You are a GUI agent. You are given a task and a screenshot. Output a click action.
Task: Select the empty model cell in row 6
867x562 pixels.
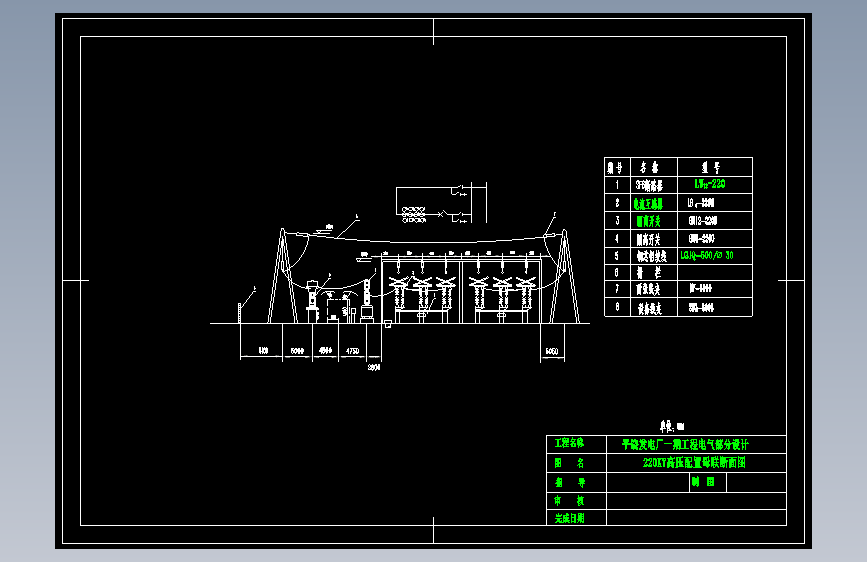click(715, 273)
